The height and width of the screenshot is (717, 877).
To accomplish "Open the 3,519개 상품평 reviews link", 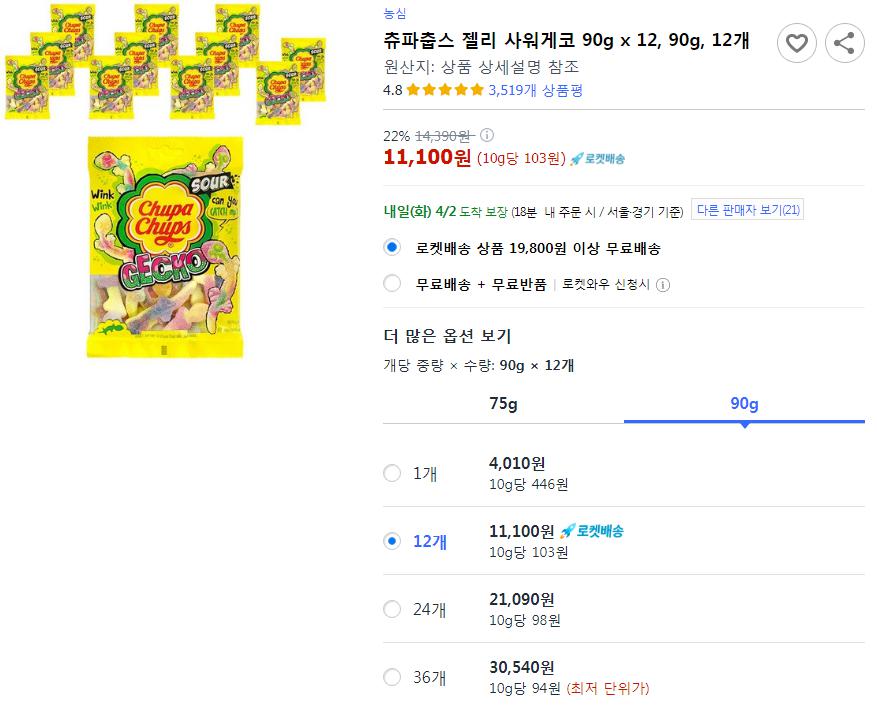I will coord(535,90).
